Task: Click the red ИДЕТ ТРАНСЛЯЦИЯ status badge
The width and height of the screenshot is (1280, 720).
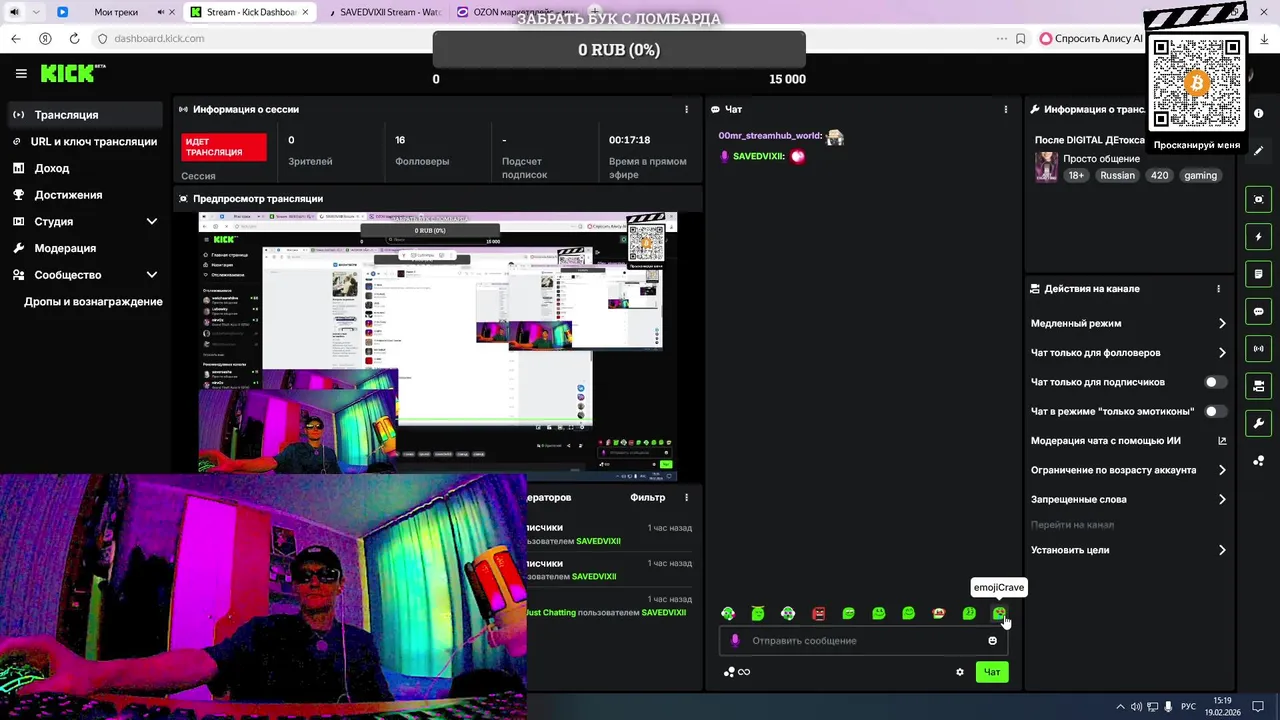Action: point(224,147)
